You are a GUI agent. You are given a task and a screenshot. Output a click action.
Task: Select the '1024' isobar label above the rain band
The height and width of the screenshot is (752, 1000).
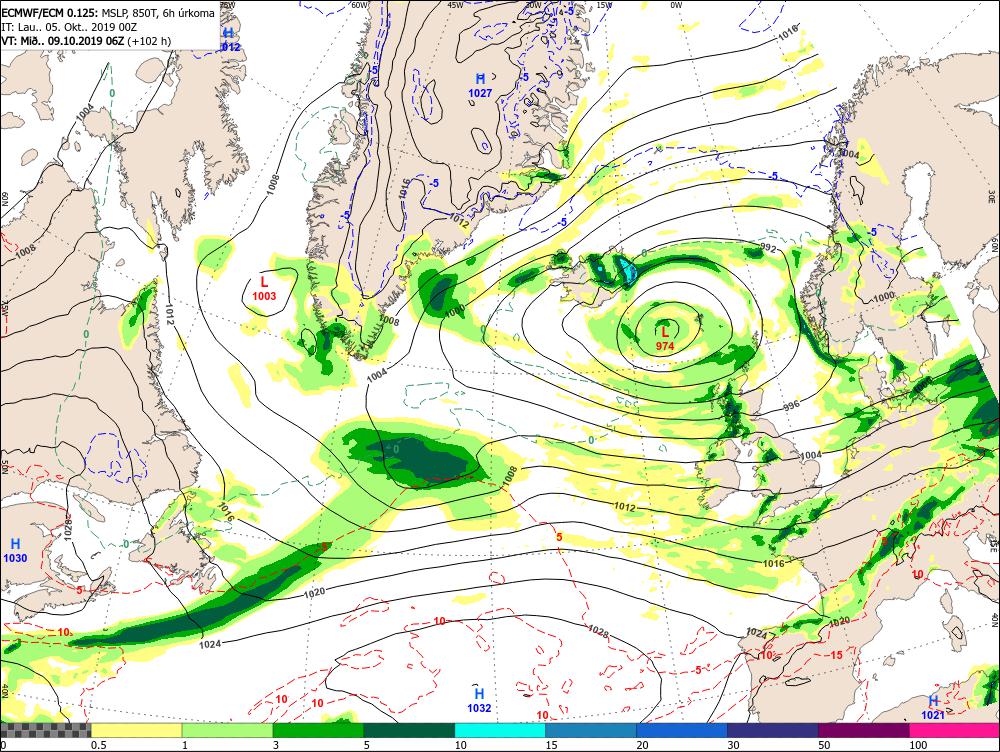[x=210, y=644]
